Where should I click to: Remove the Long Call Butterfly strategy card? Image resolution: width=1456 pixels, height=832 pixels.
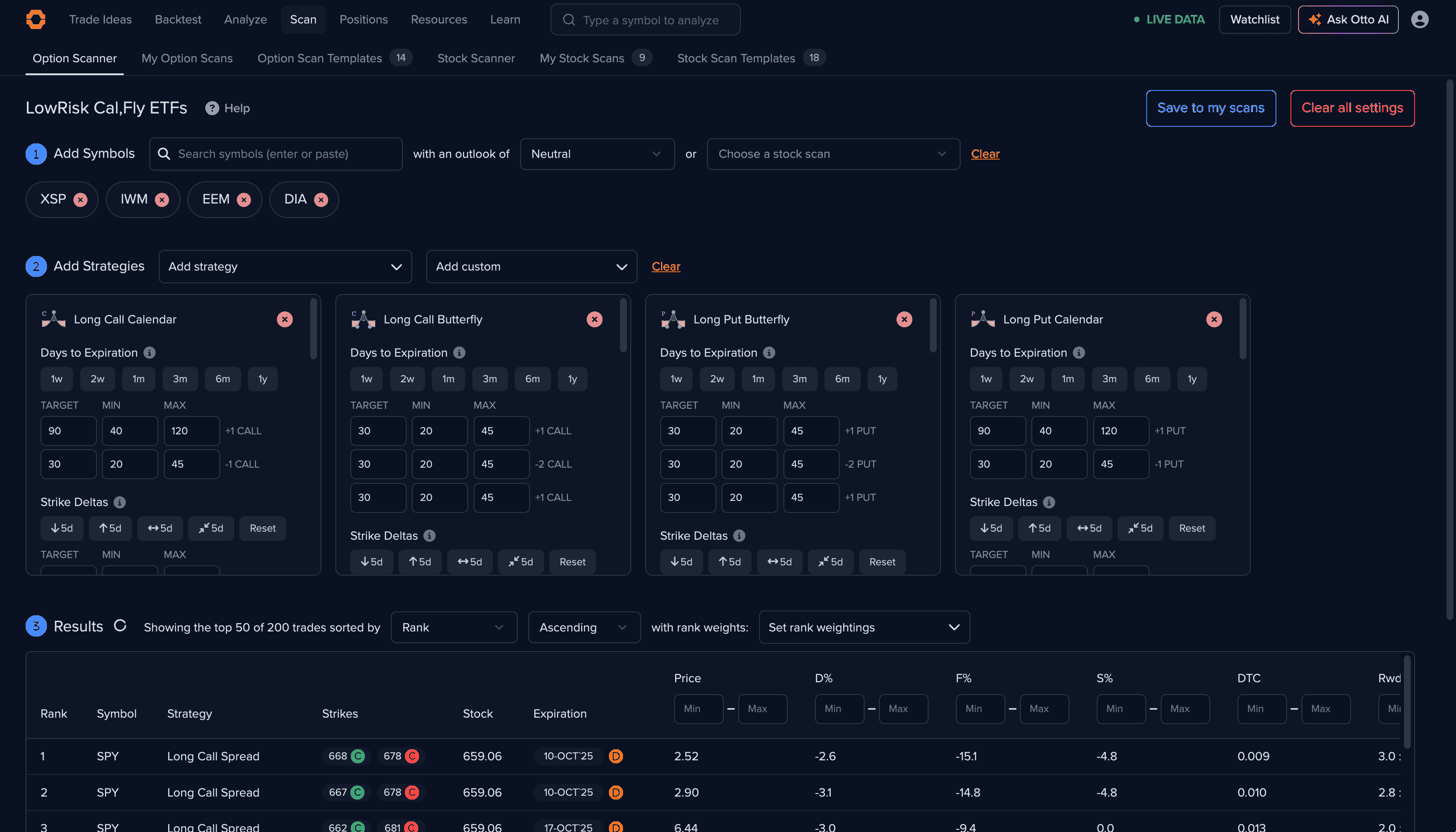point(594,320)
